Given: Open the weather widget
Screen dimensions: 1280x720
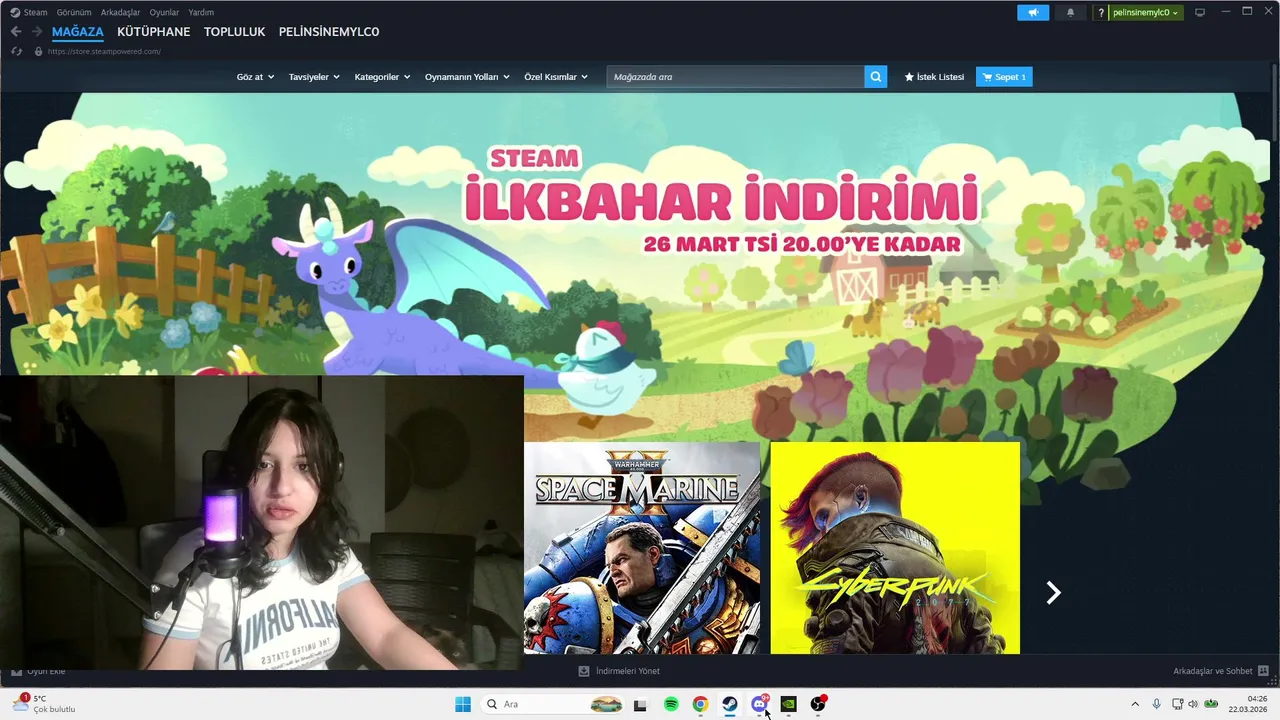Looking at the screenshot, I should point(43,704).
